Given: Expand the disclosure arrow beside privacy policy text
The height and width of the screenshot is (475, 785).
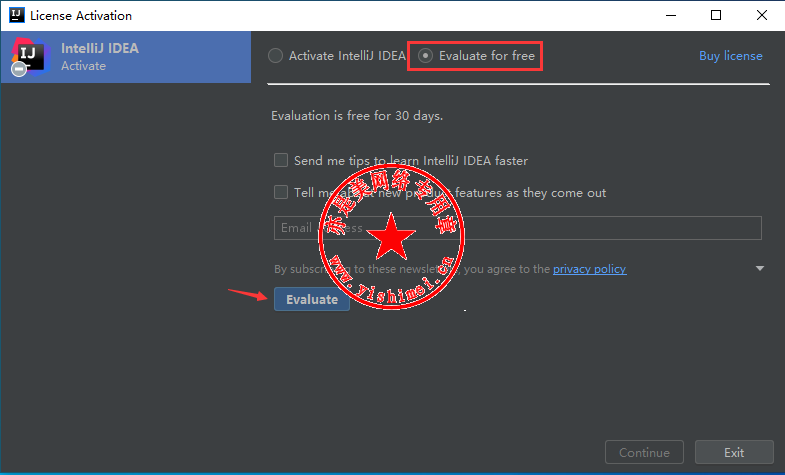Looking at the screenshot, I should tap(759, 269).
